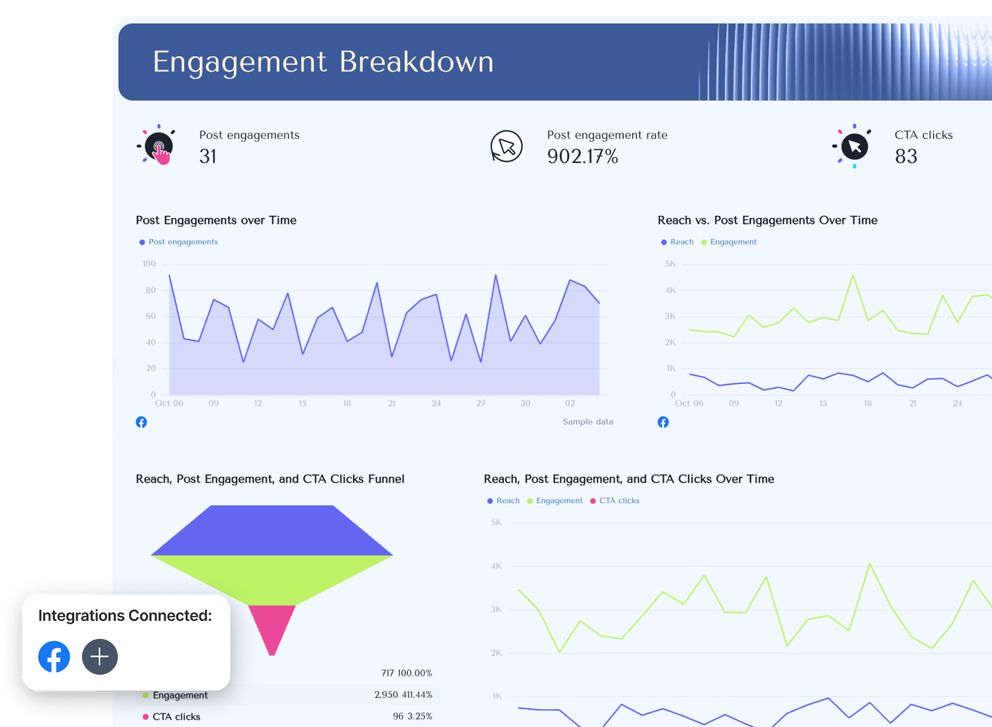Viewport: 992px width, 727px height.
Task: Click the Reach legend dot in the bottom-right chart
Action: [x=488, y=500]
